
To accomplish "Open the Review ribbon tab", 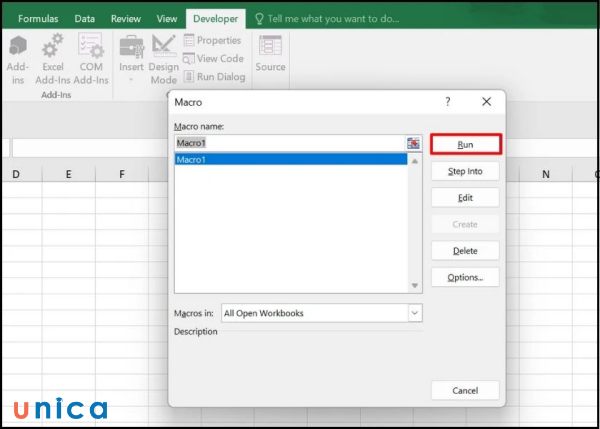I will click(x=126, y=18).
